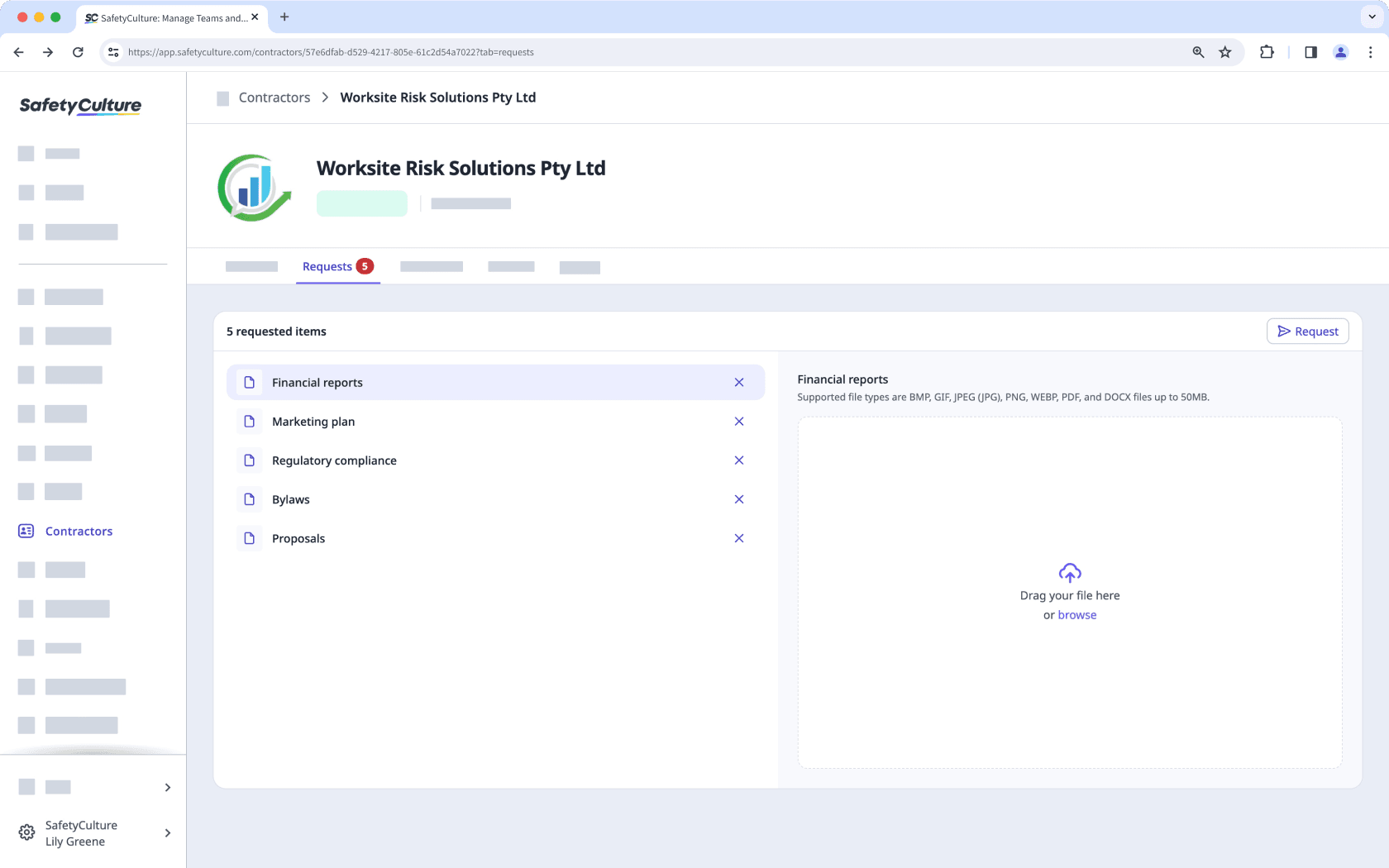Click the cloud upload icon in drop area
This screenshot has width=1389, height=868.
1069,572
